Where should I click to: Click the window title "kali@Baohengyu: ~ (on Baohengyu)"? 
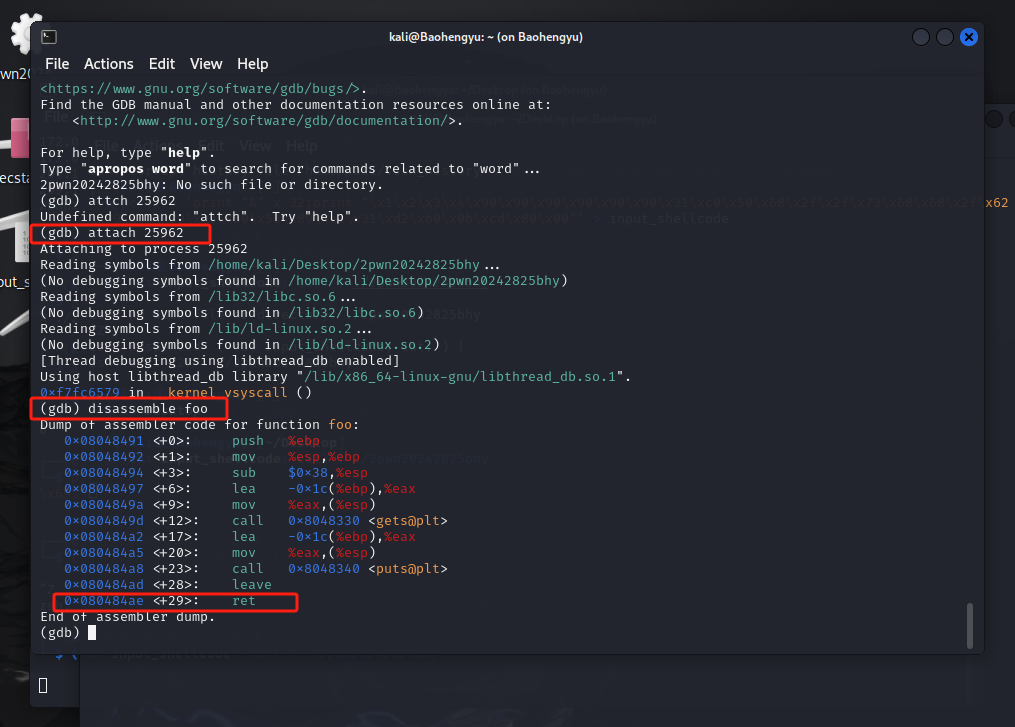(x=485, y=37)
